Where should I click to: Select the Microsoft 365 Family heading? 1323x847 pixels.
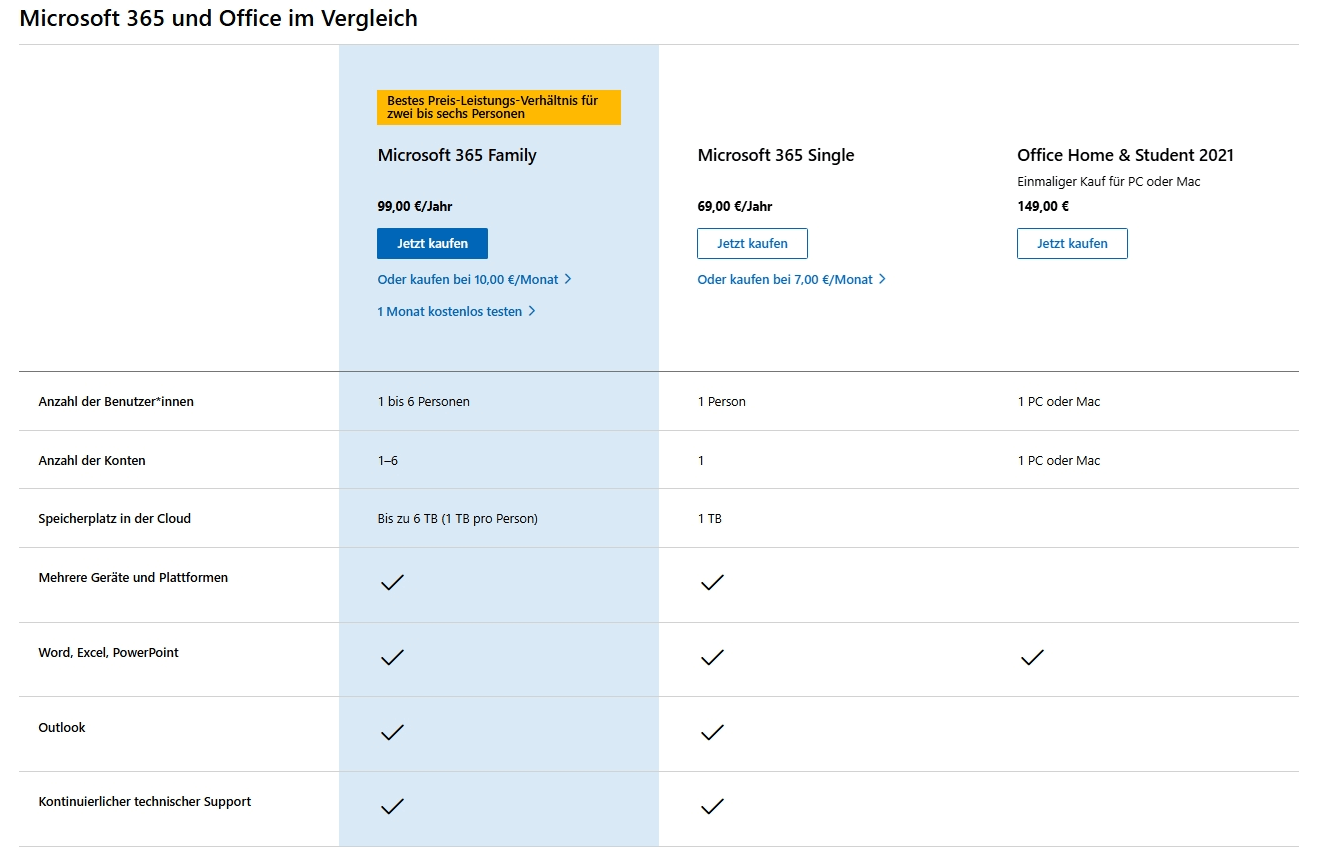pyautogui.click(x=457, y=155)
